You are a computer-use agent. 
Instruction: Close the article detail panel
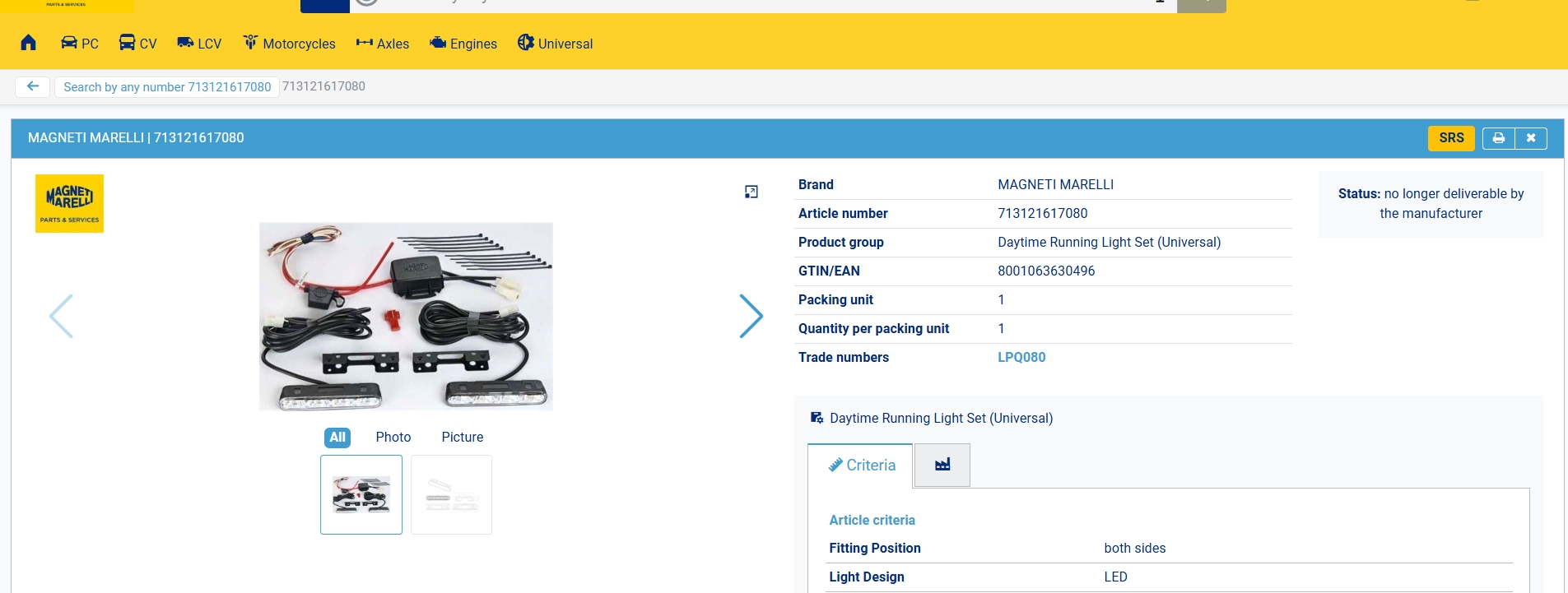tap(1530, 138)
